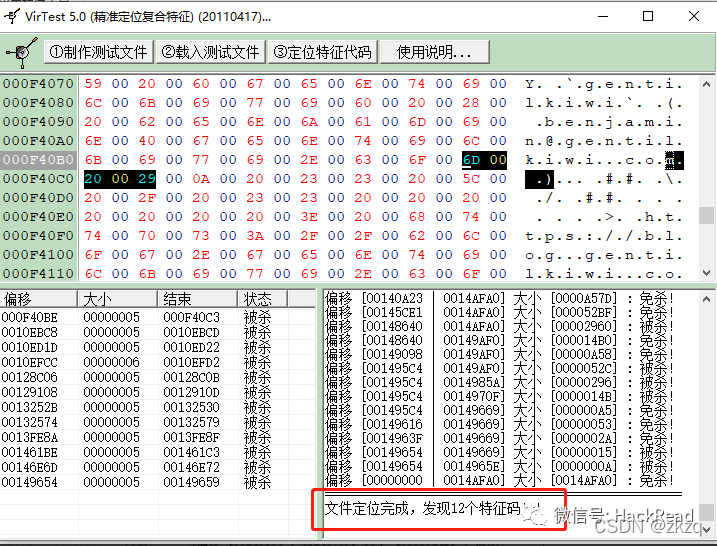The width and height of the screenshot is (717, 546).
Task: Click log line with offset [00149616
Action: (x=499, y=424)
